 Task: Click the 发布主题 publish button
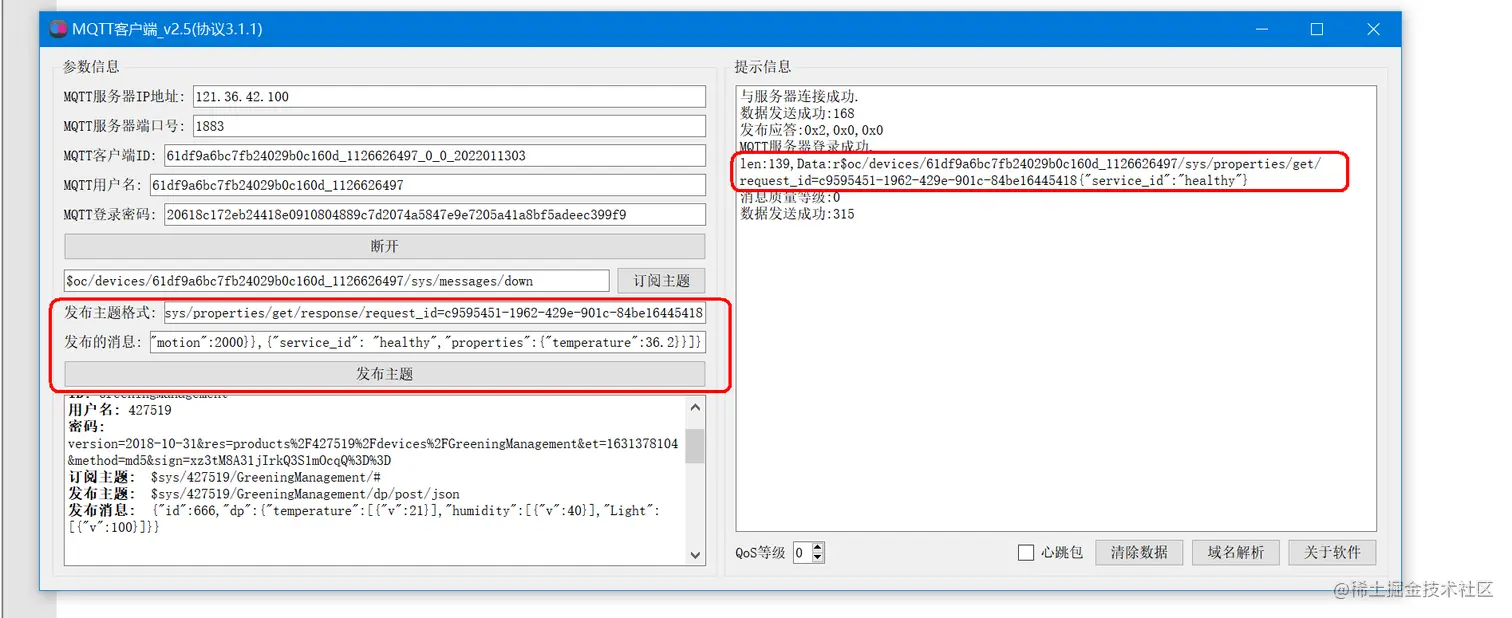(385, 374)
